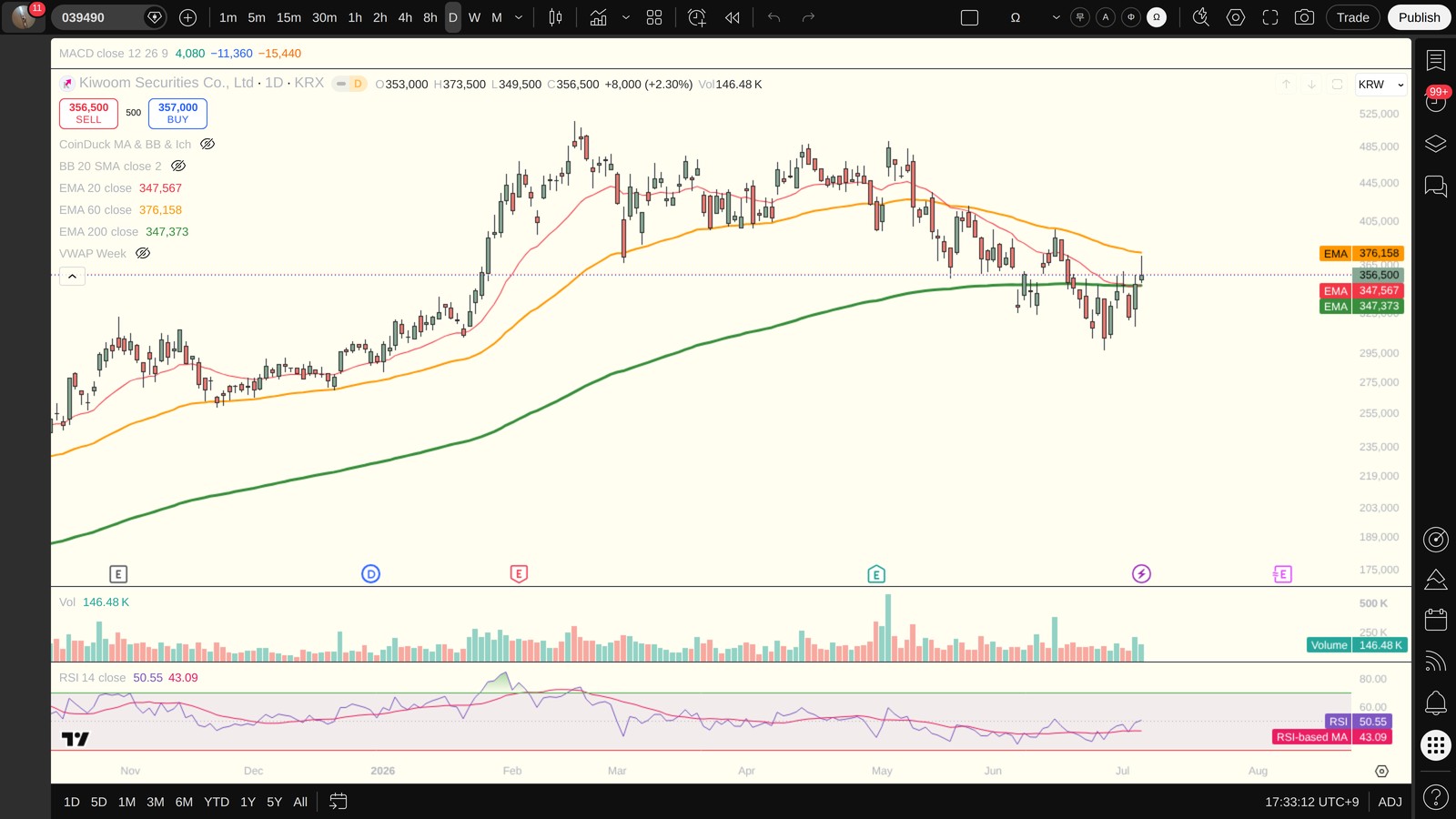Viewport: 1456px width, 819px height.
Task: Open the chat bubbles icon in sidebar
Action: tap(1436, 187)
